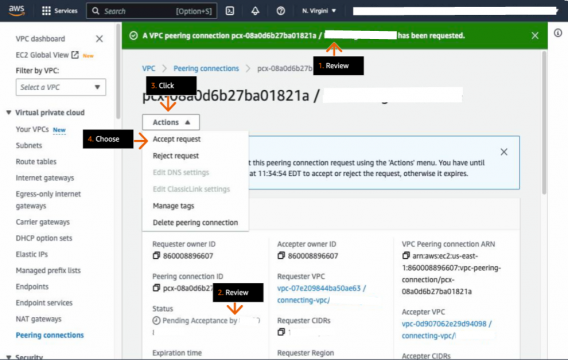Open the notifications bell
This screenshot has width=568, height=360.
pos(255,11)
